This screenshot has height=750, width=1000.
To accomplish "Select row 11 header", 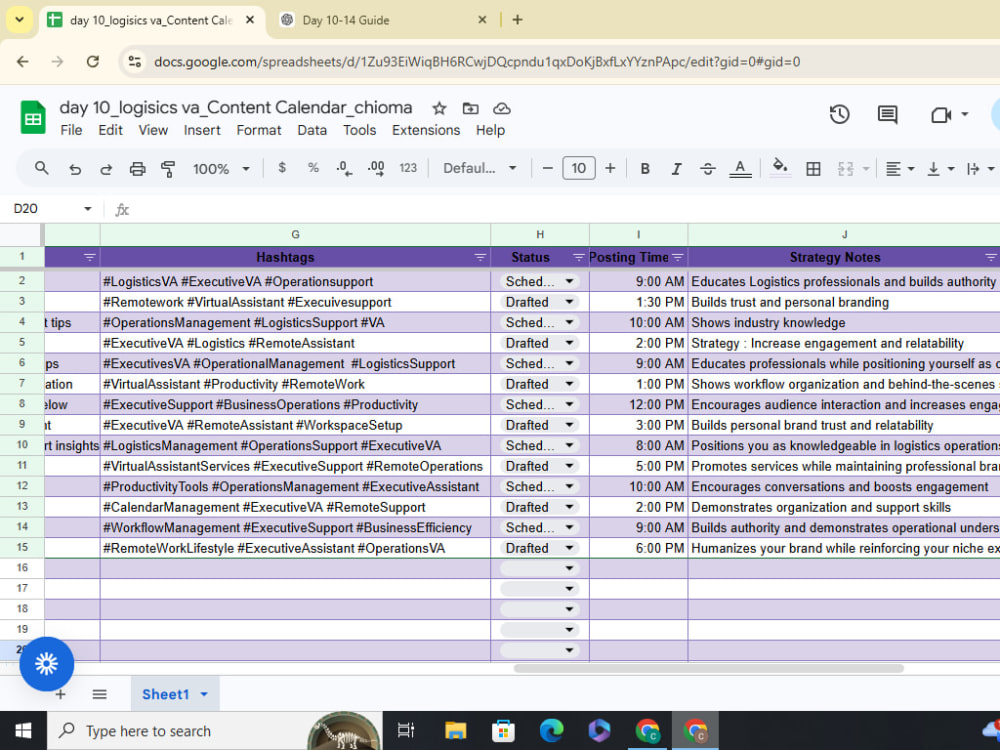I will pos(22,466).
